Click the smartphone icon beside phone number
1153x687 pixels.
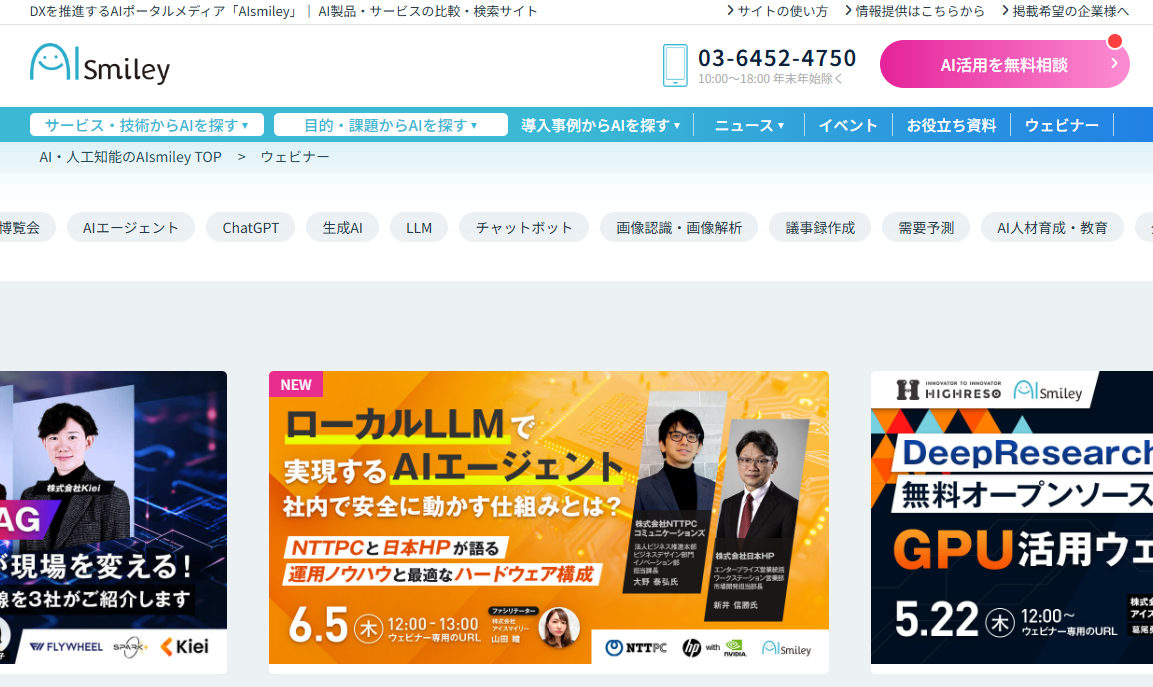(675, 65)
